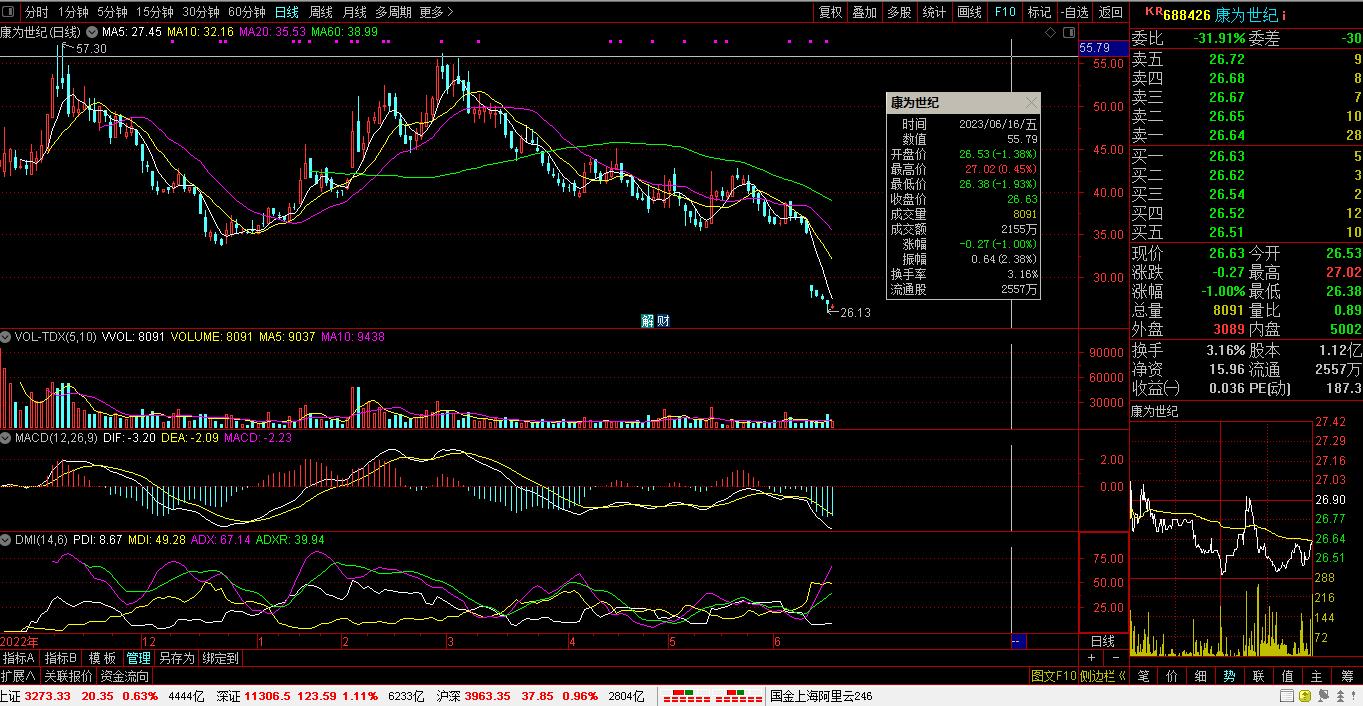Switch to the 周线 weekly chart tab
Screen dimensions: 1363x706
[321, 12]
